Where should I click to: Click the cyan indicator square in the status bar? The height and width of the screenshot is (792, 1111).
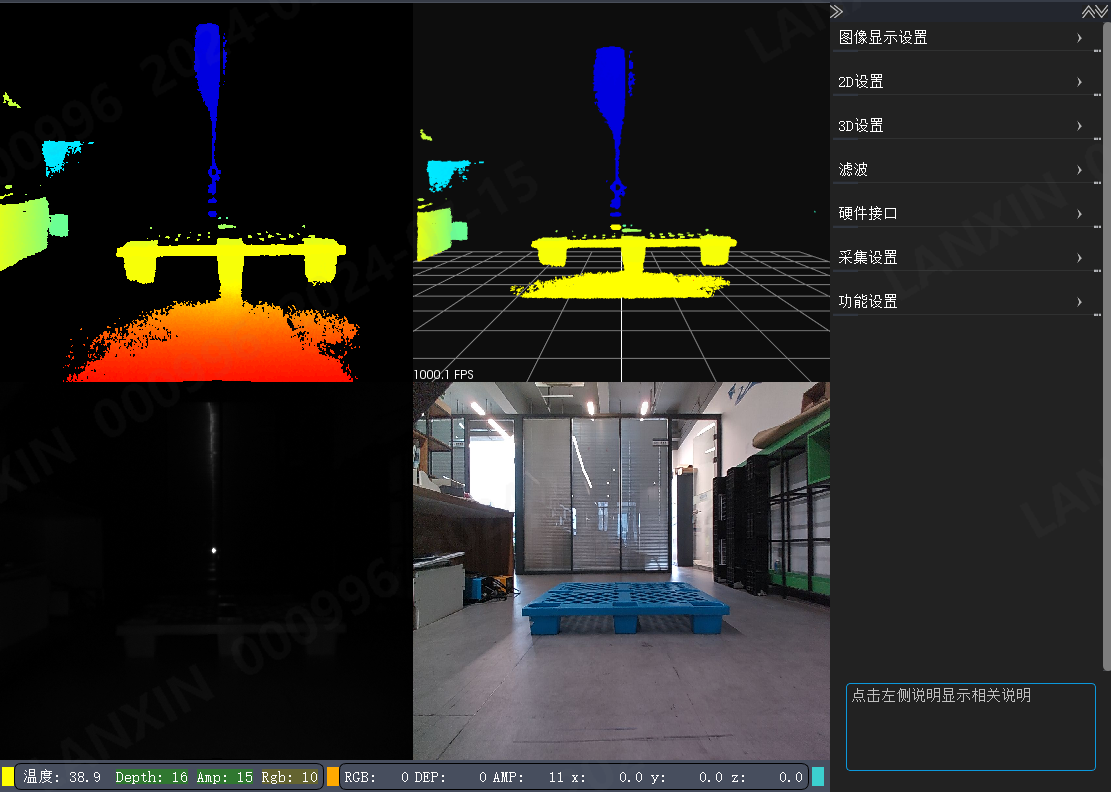(818, 776)
